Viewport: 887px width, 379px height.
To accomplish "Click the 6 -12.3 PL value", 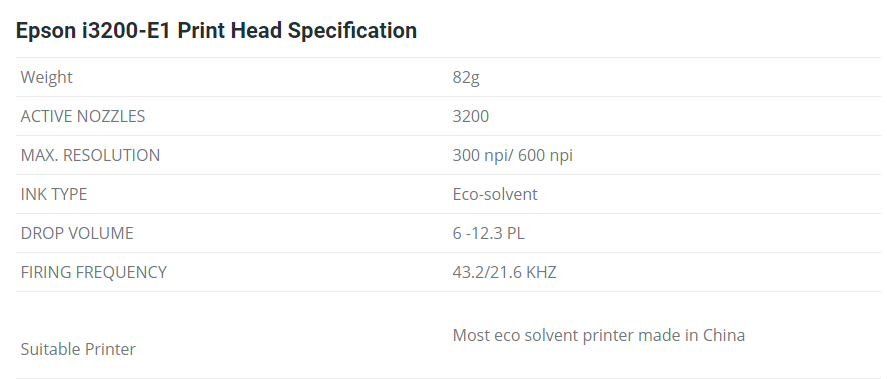I will (489, 233).
